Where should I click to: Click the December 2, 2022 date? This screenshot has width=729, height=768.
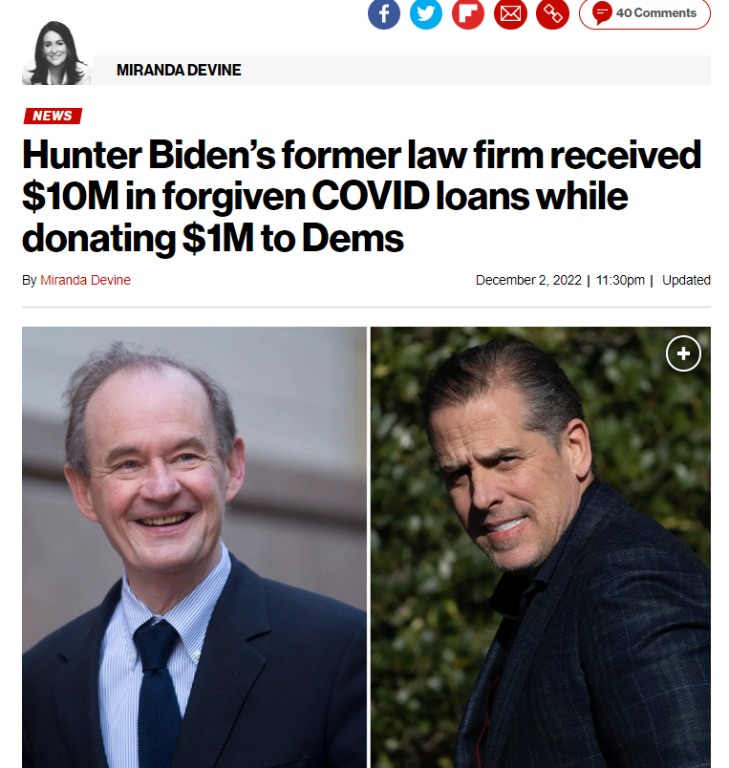(x=528, y=280)
